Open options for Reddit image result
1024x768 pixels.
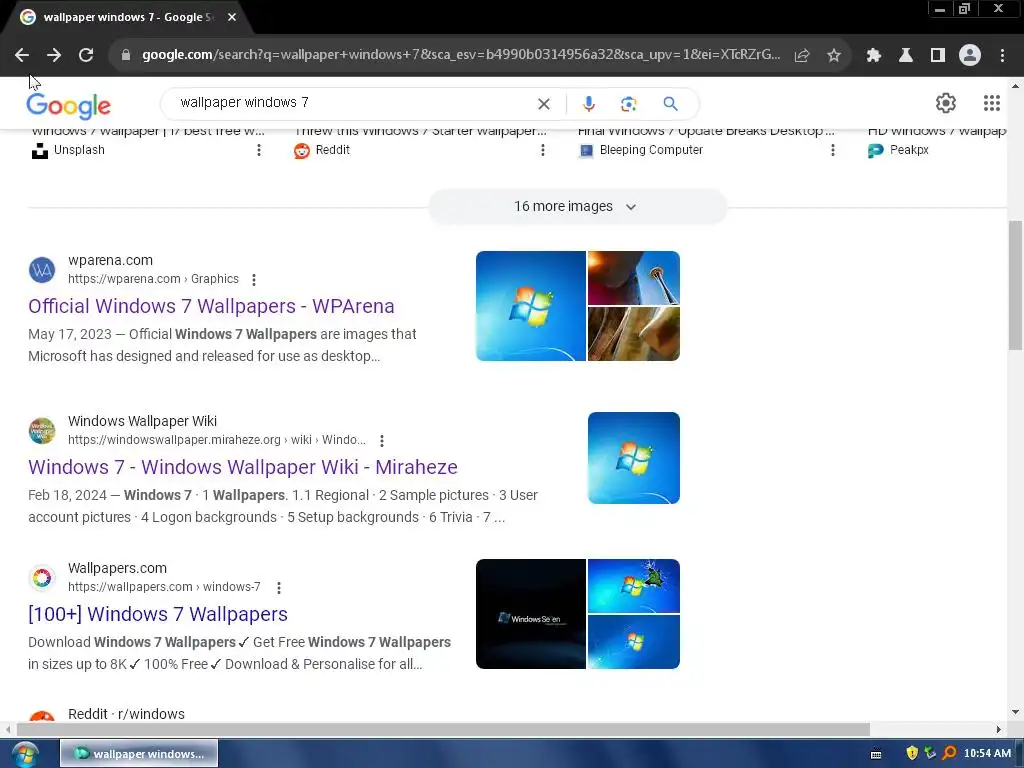click(543, 150)
